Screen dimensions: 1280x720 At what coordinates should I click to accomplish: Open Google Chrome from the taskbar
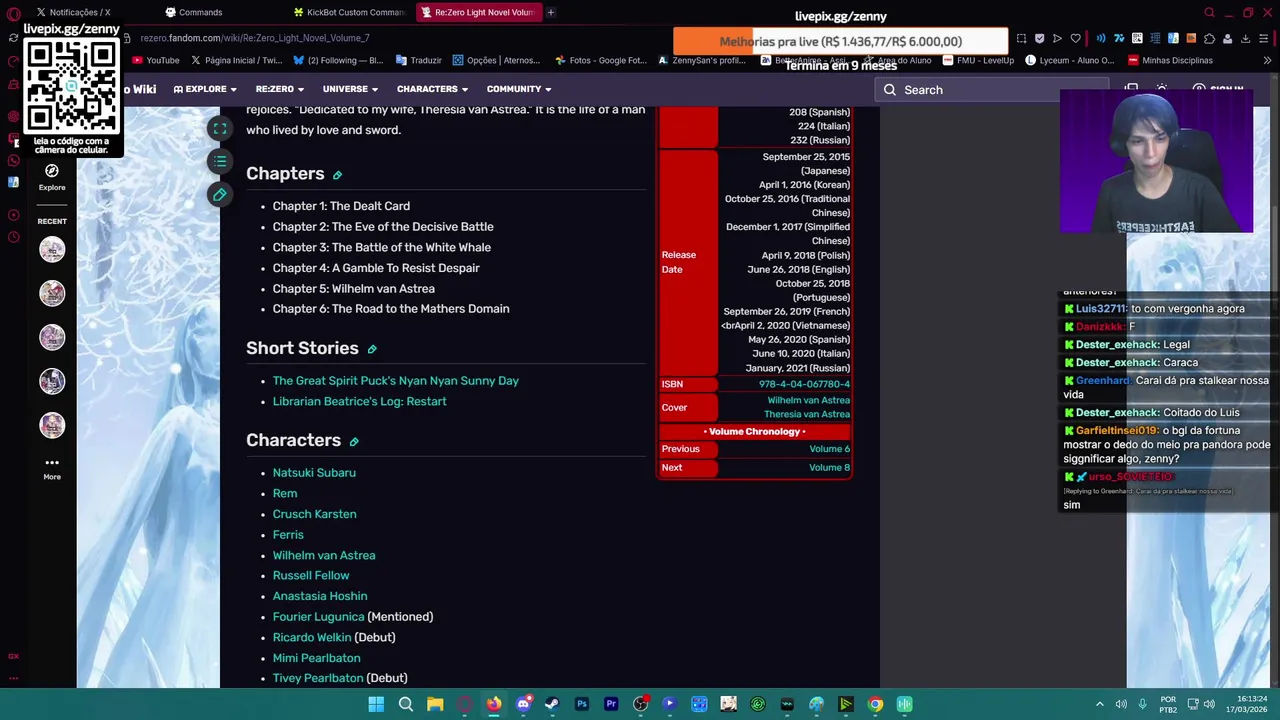[875, 704]
